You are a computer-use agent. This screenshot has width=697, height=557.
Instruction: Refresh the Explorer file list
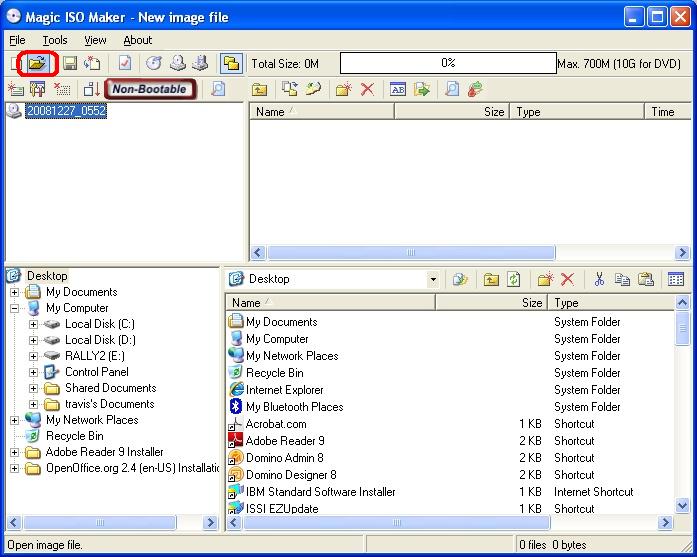[x=513, y=280]
